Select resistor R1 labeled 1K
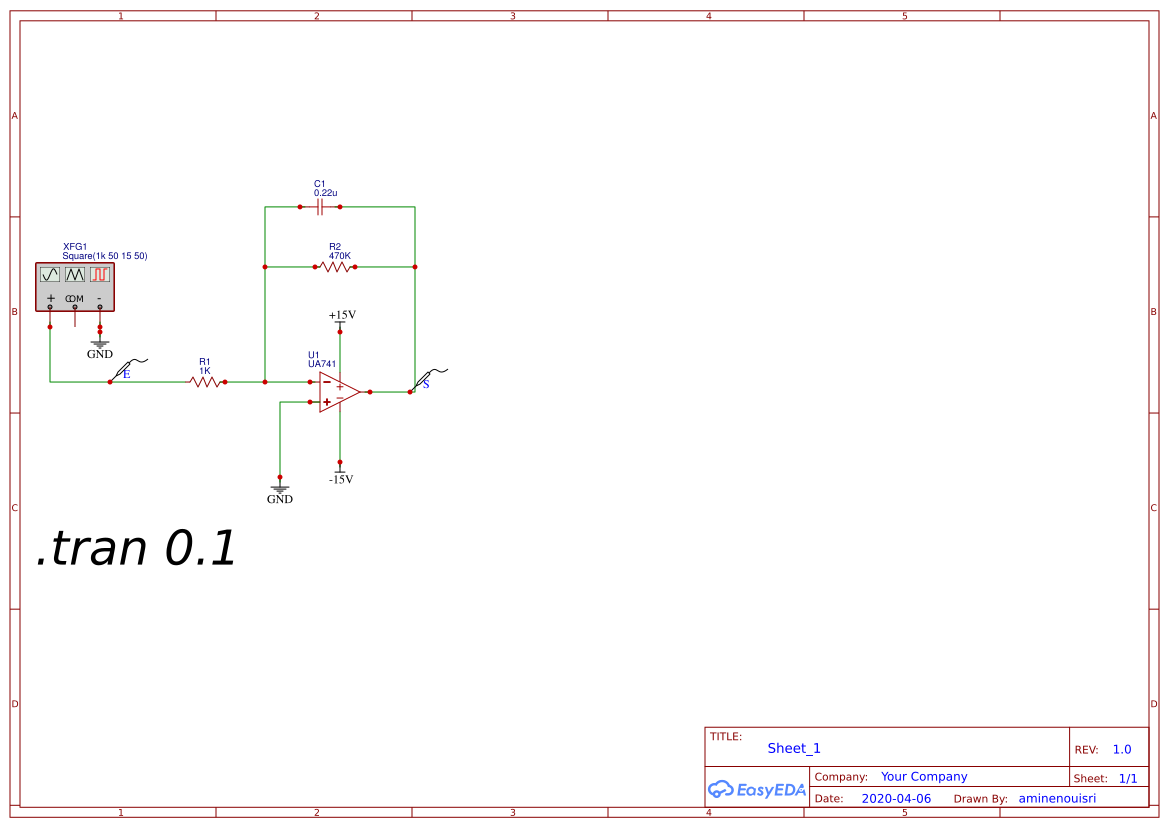Screen dimensions: 1169x828 pos(206,381)
